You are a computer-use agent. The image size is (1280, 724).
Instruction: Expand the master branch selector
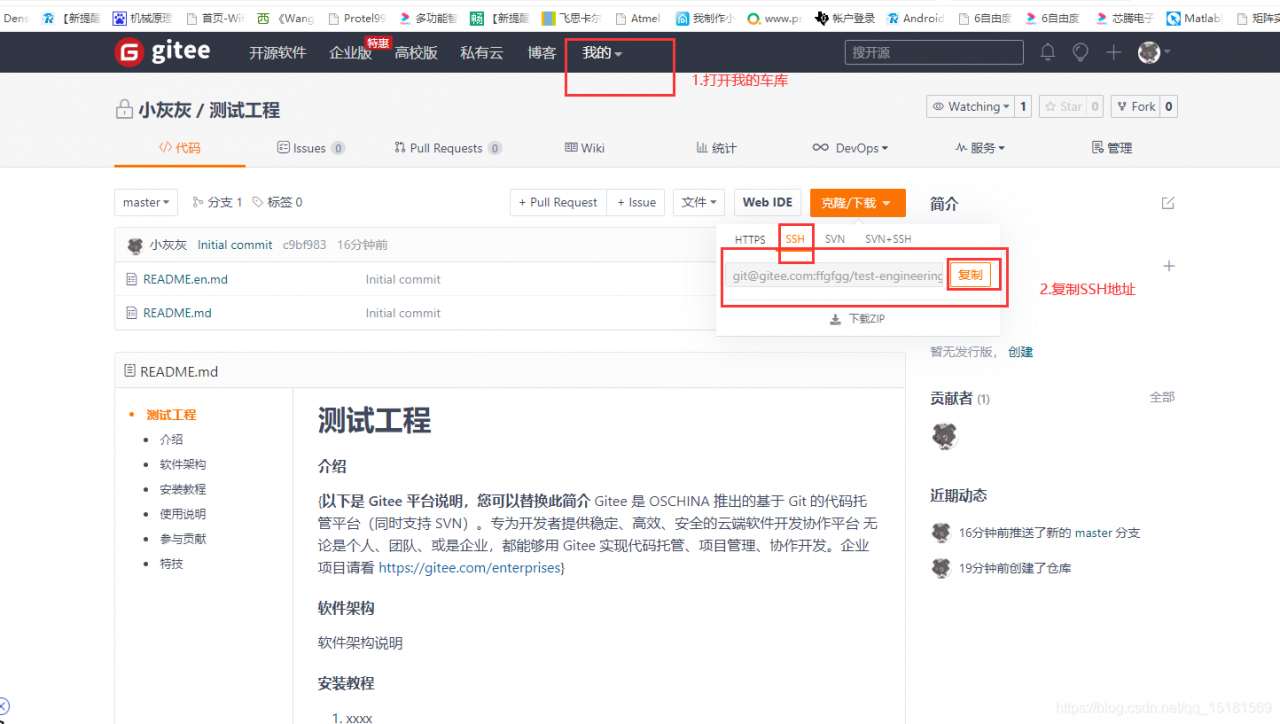coord(146,202)
